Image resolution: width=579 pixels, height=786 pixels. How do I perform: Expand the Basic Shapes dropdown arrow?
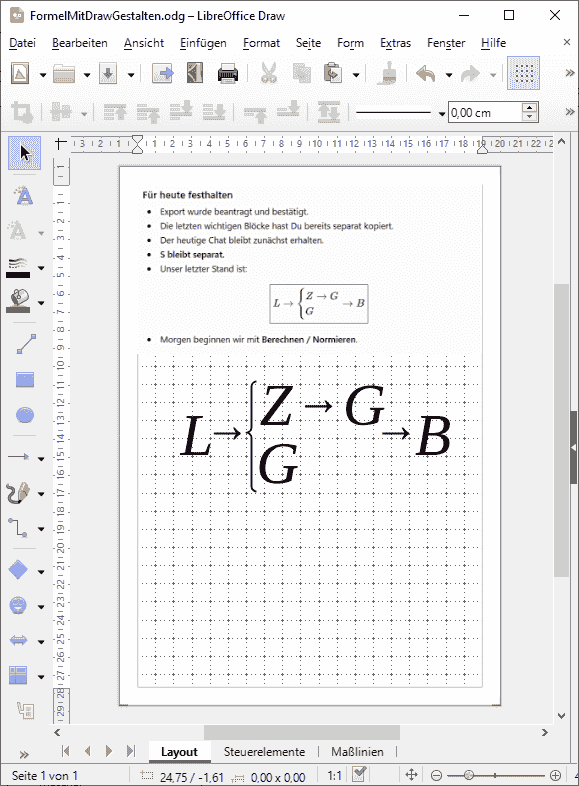tap(41, 571)
